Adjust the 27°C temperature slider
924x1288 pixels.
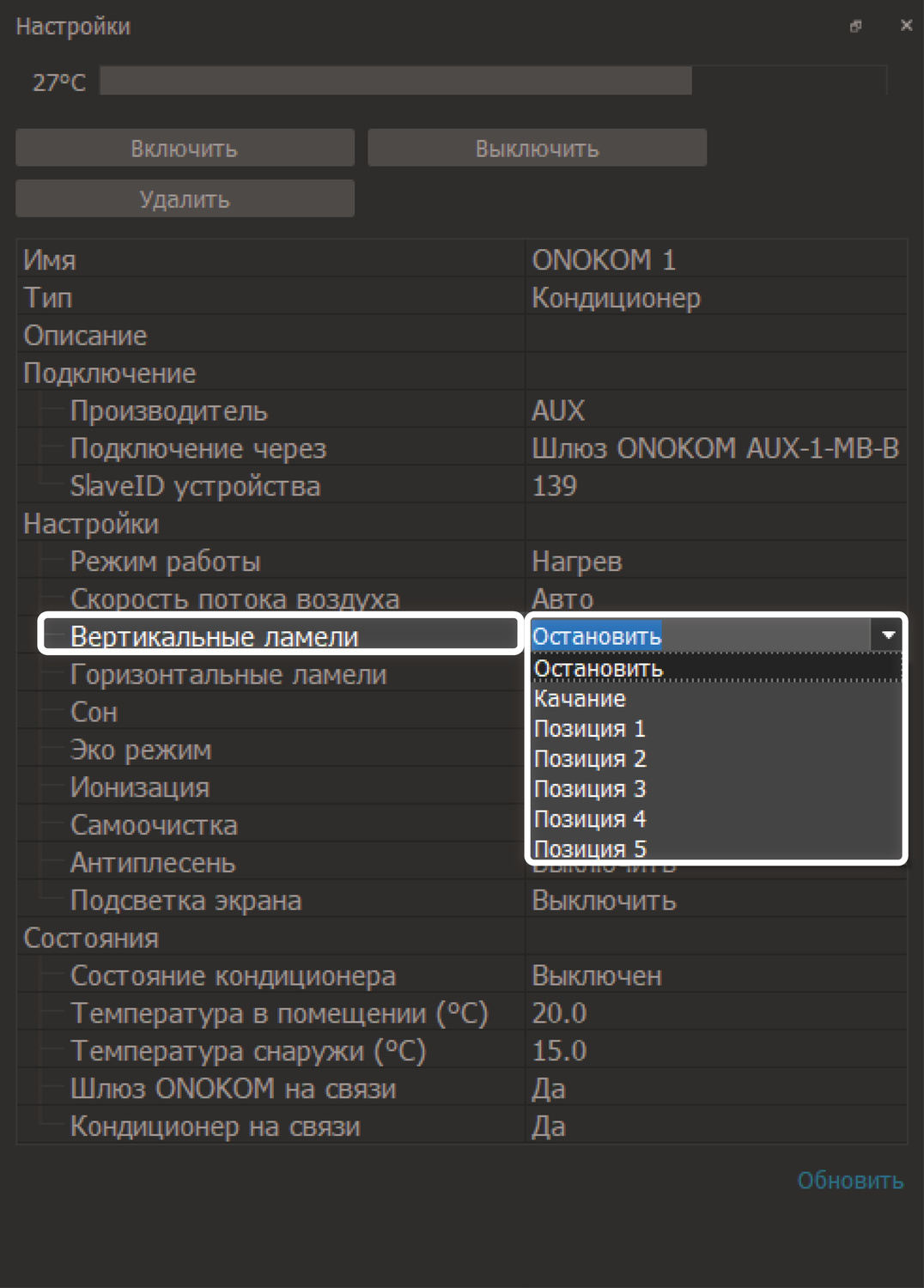[x=493, y=82]
